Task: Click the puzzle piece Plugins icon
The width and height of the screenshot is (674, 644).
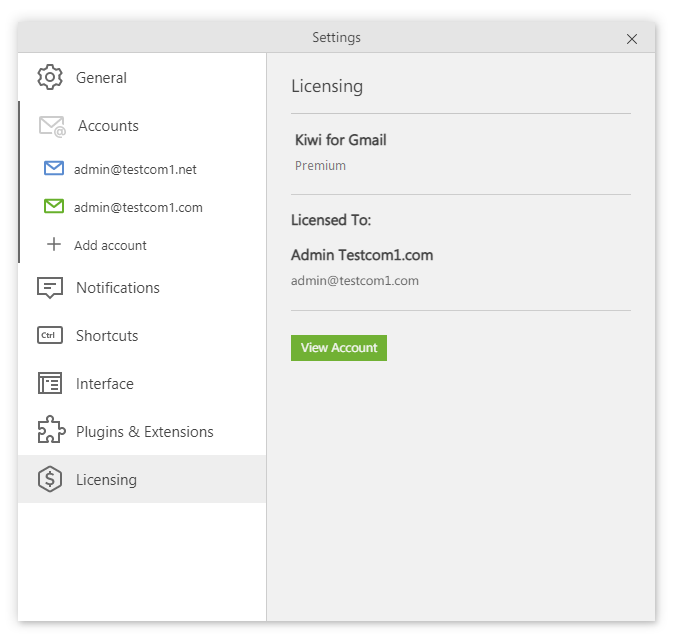Action: pyautogui.click(x=50, y=431)
